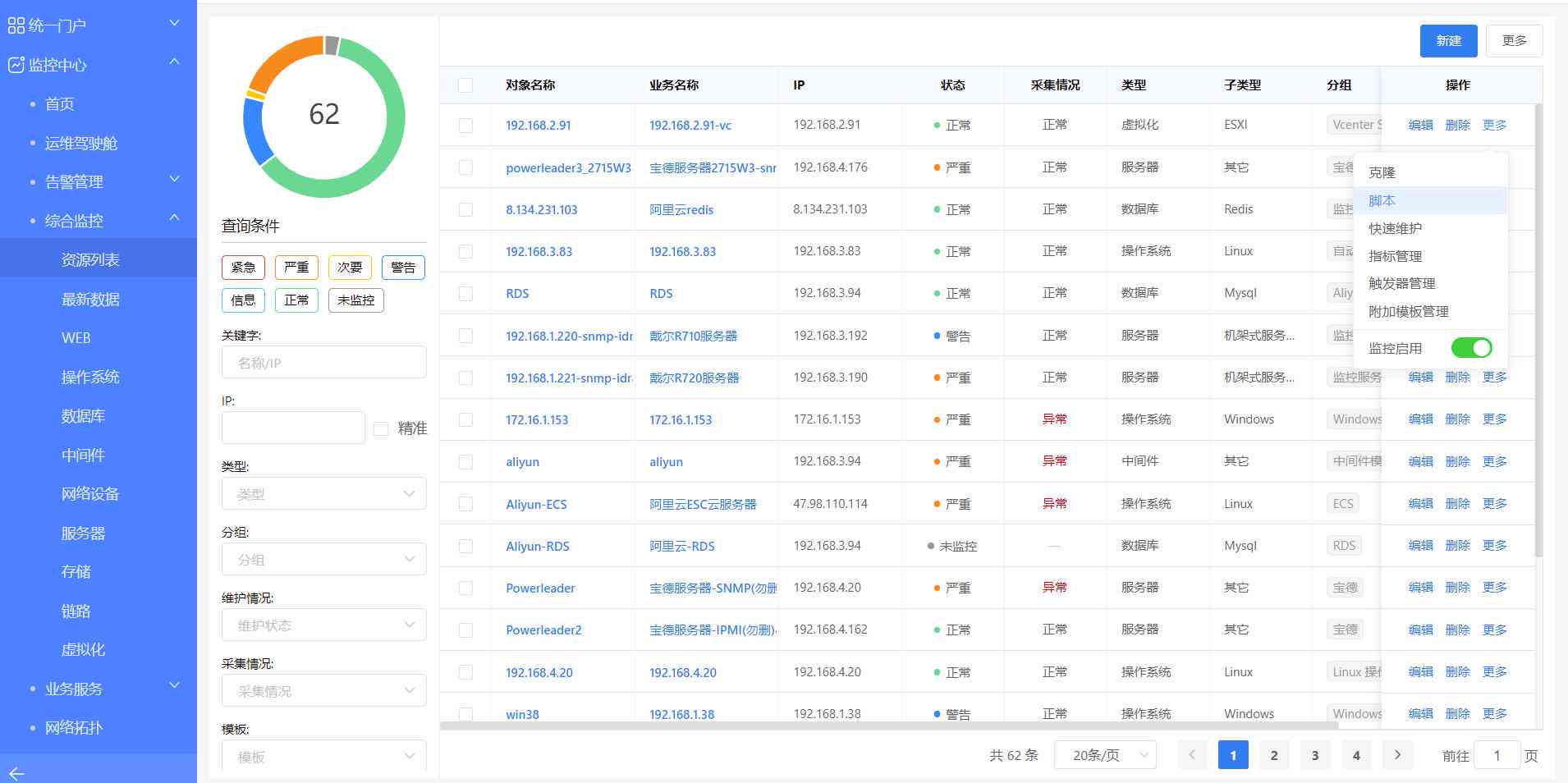This screenshot has width=1568, height=783.
Task: Filter by 信息 severity tag
Action: coord(243,300)
